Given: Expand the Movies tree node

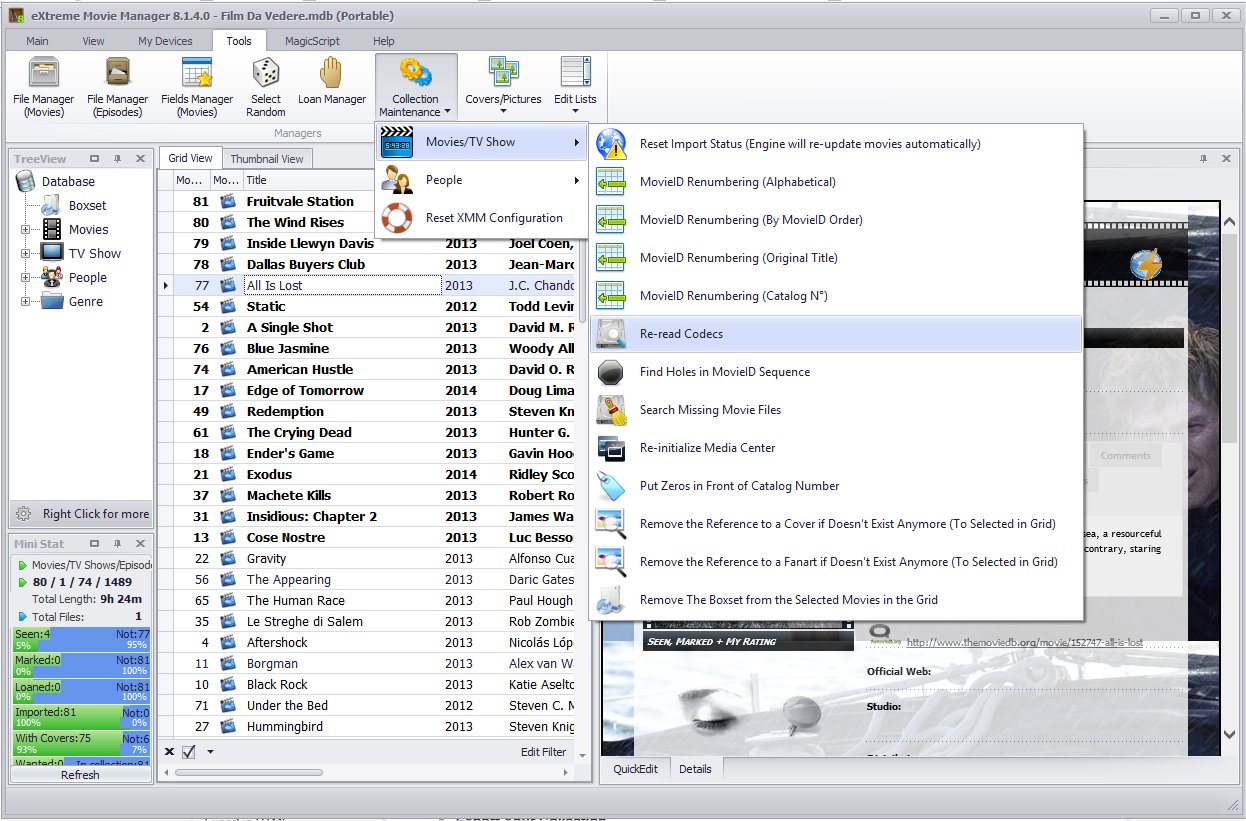Looking at the screenshot, I should point(24,230).
